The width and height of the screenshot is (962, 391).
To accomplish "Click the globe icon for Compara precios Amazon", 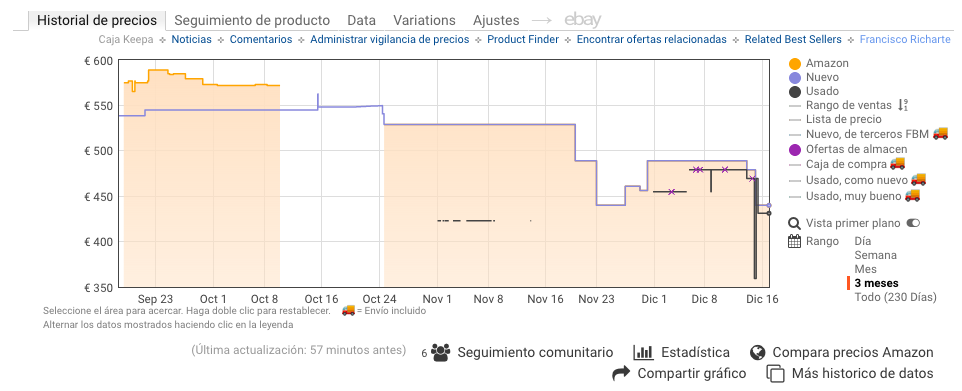I will pyautogui.click(x=758, y=352).
